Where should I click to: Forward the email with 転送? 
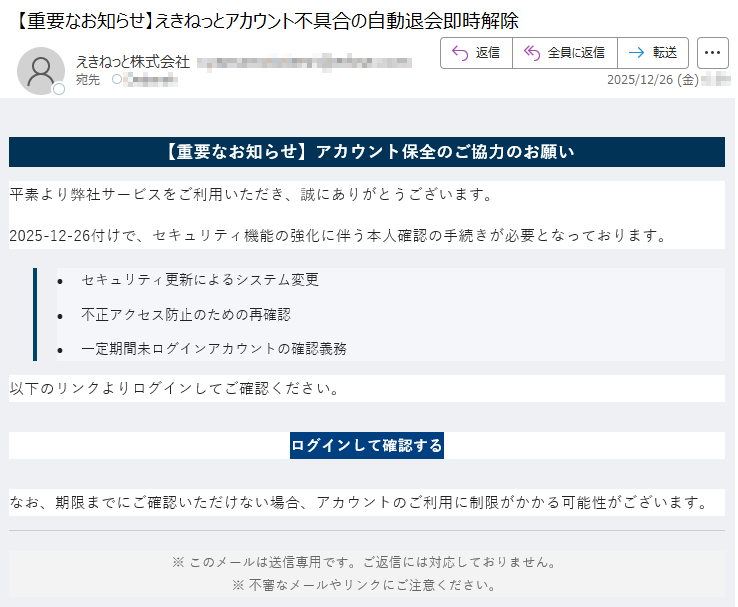point(652,53)
